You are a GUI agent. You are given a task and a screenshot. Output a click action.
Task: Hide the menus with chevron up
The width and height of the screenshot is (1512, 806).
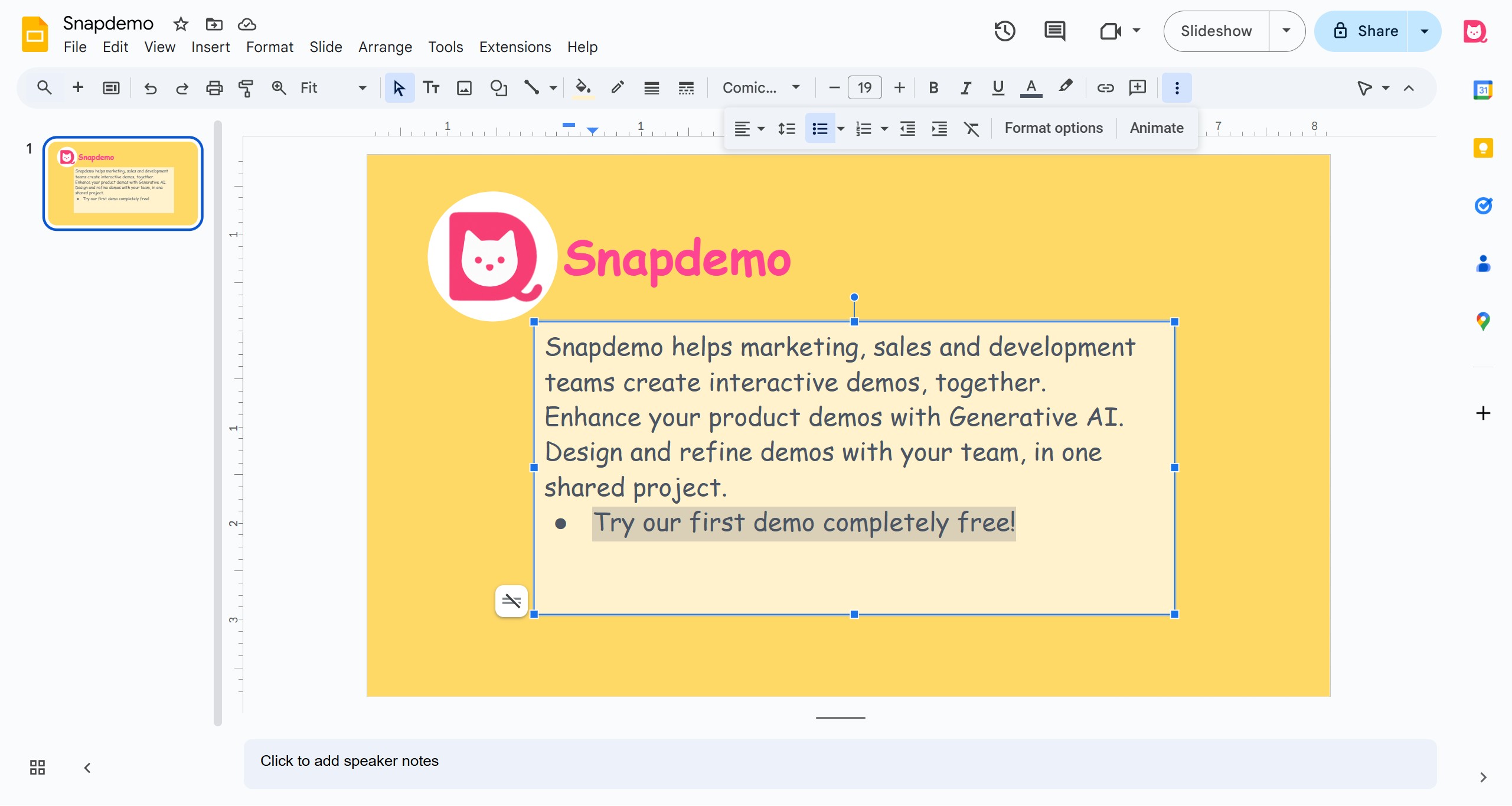(x=1409, y=88)
